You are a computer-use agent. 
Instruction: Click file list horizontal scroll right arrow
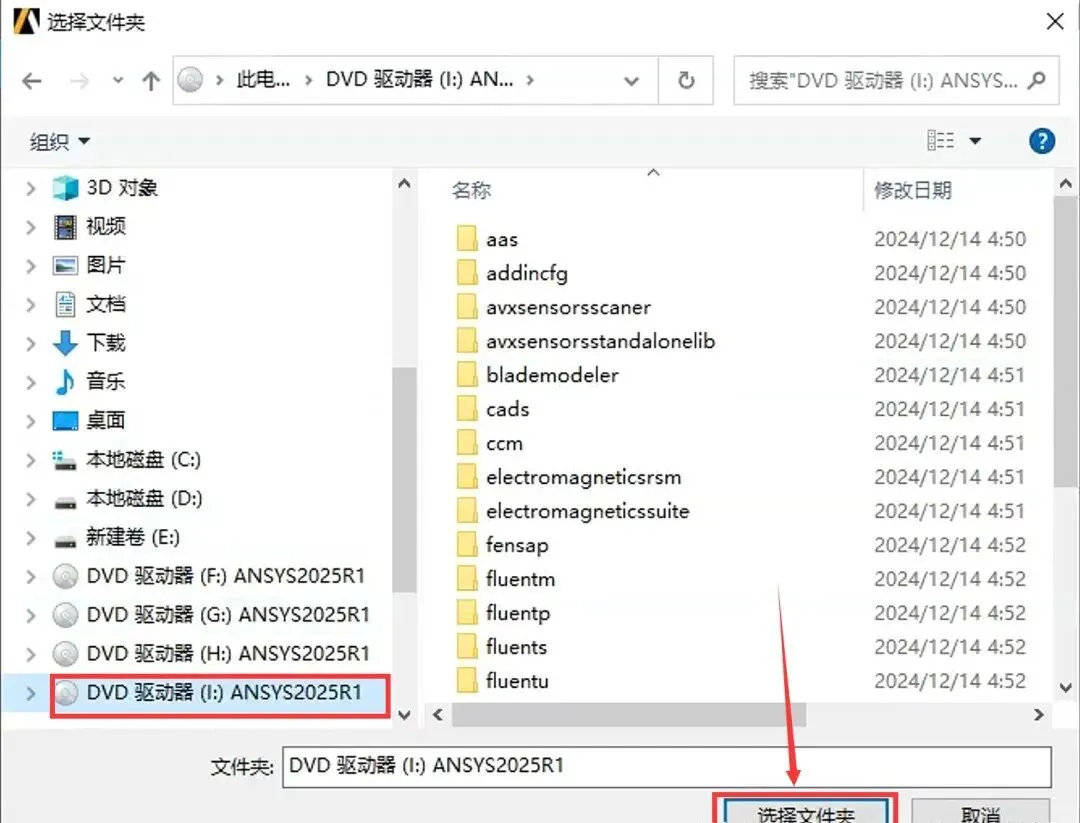(x=1039, y=715)
